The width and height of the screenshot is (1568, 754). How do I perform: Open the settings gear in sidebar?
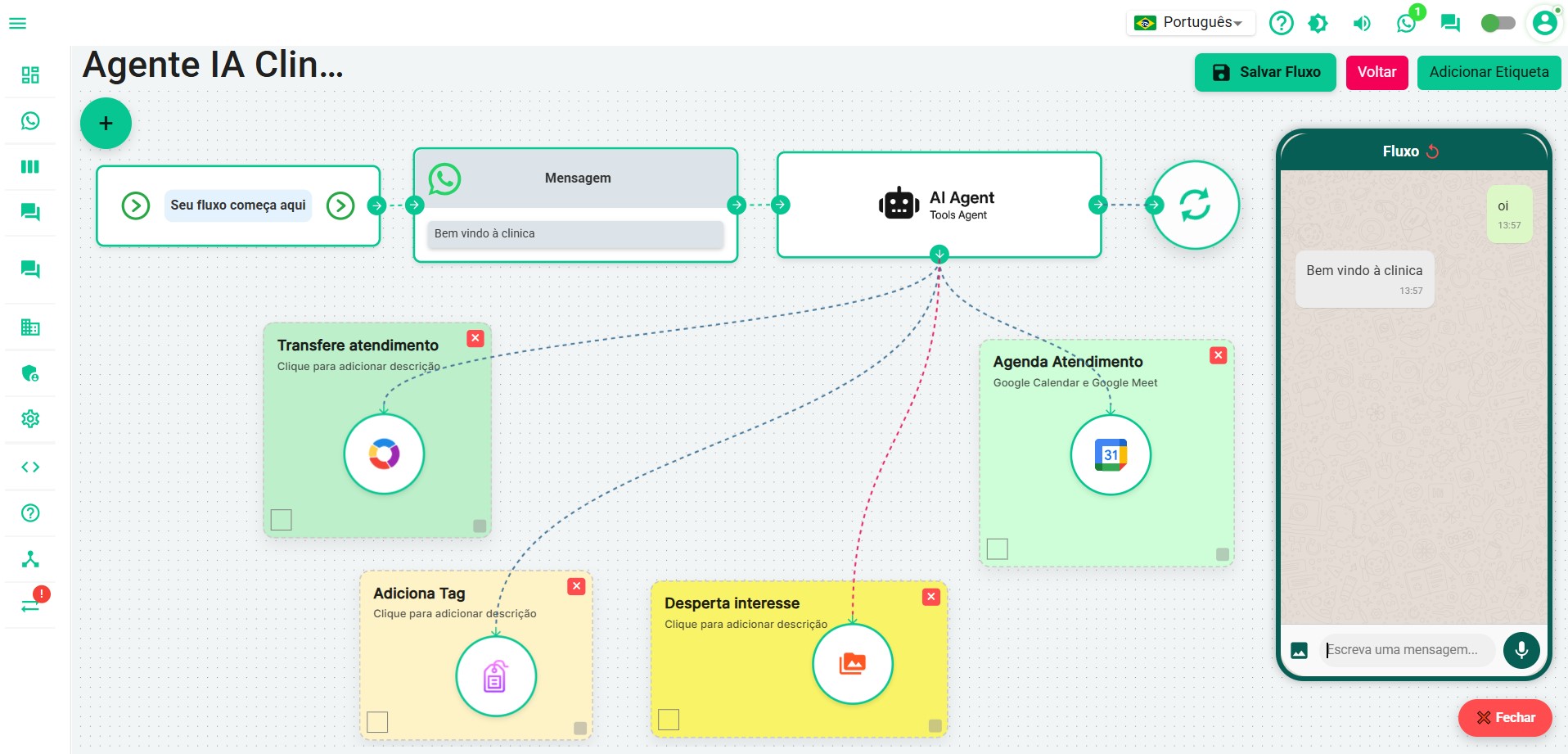30,419
